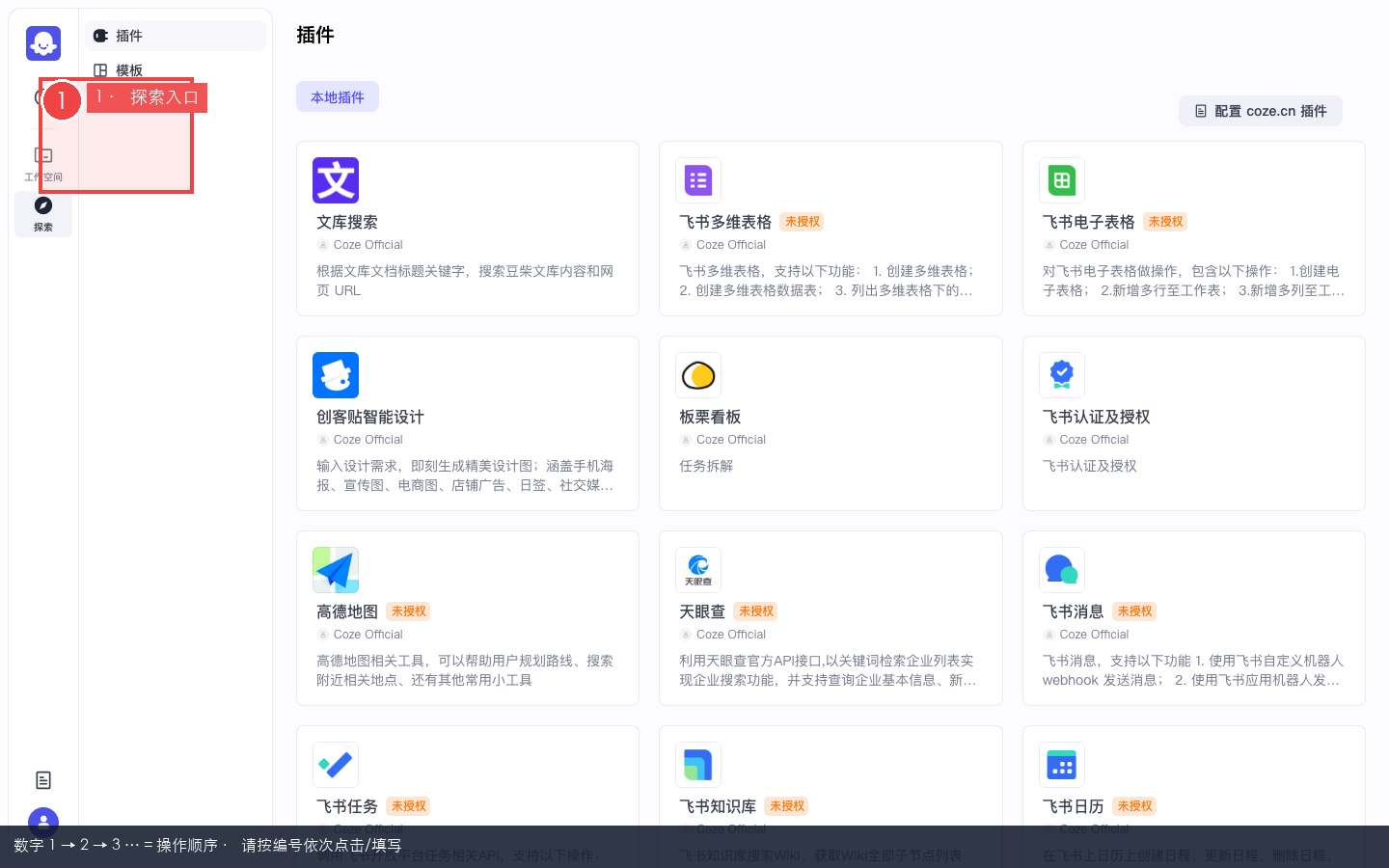Switch to the 本地插件 tab
The image size is (1389, 868).
[x=338, y=97]
